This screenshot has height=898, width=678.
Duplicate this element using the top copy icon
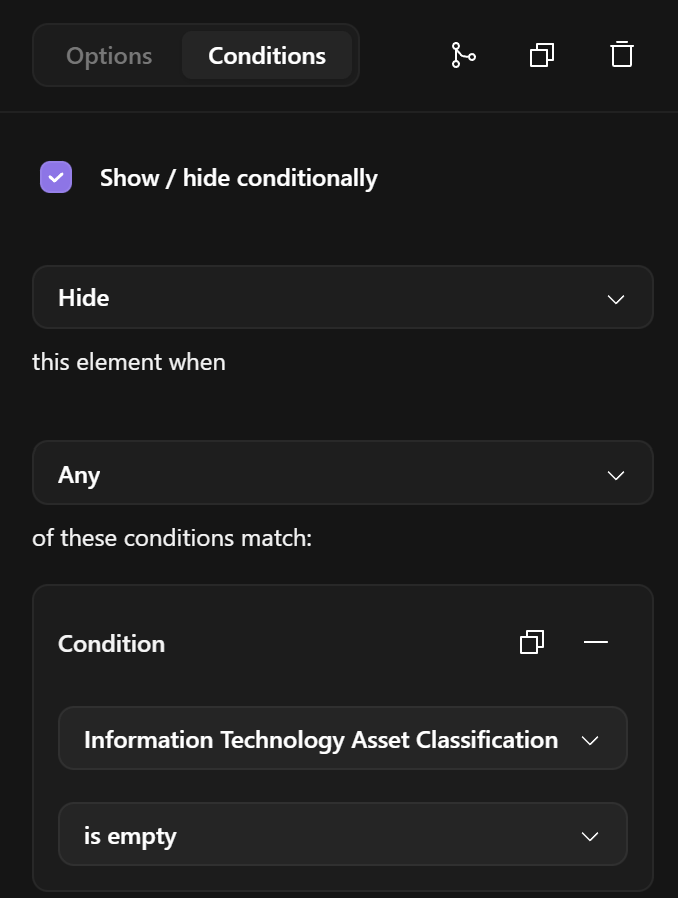(x=542, y=55)
